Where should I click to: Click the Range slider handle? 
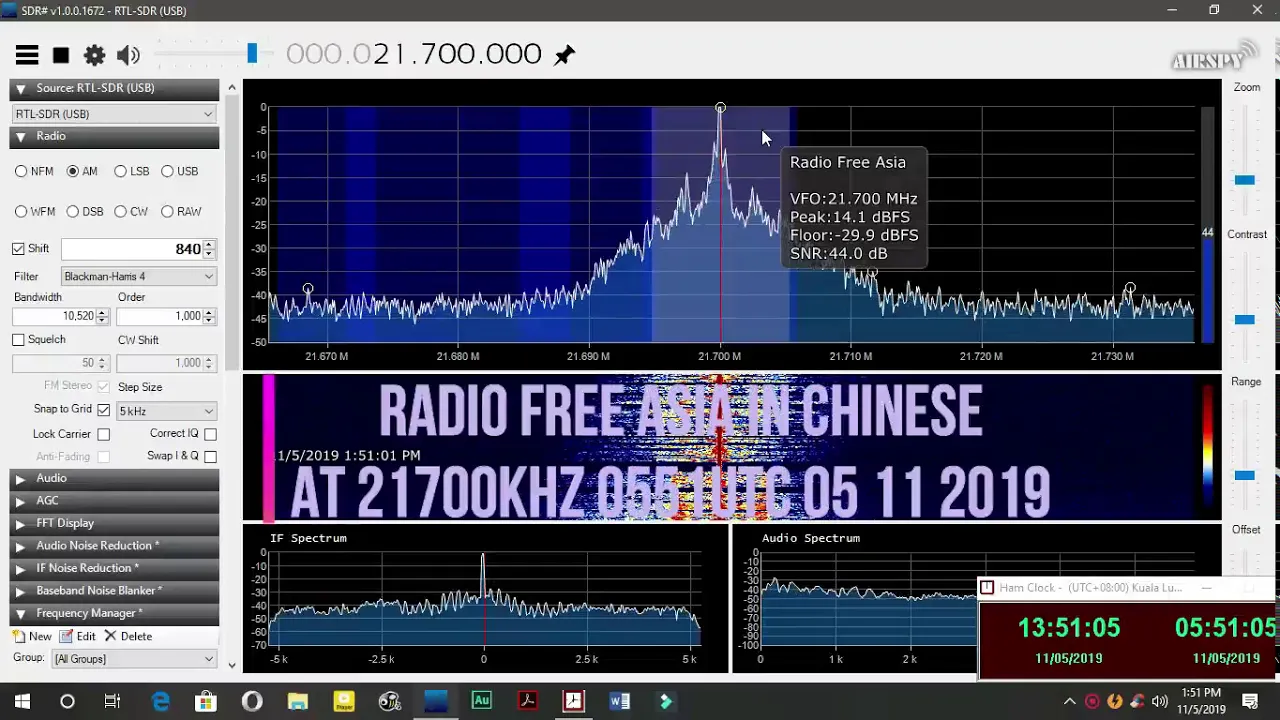click(x=1244, y=475)
